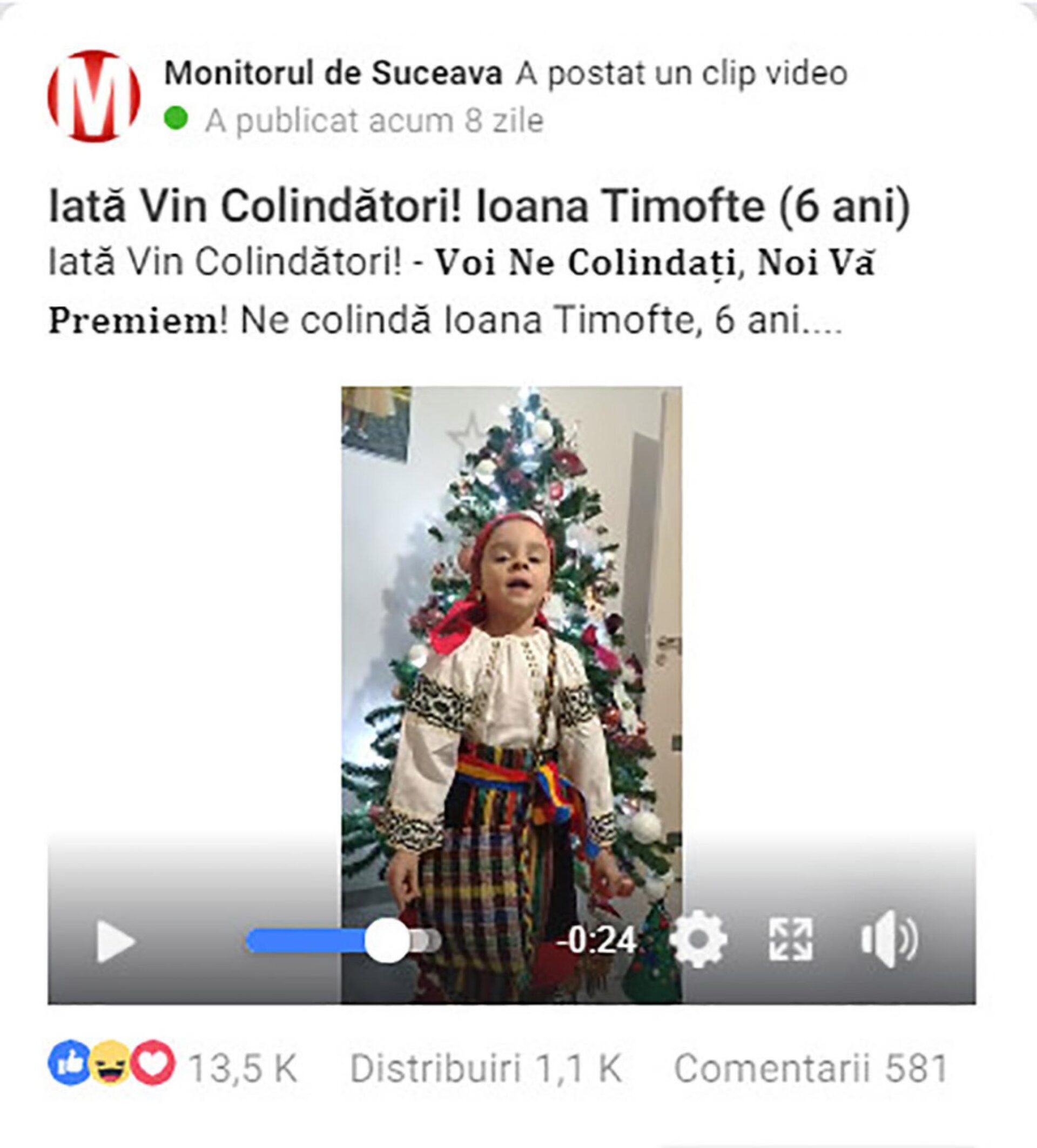Open Distribuiri 1,1 K shares list
This screenshot has width=1037, height=1148.
(x=486, y=1068)
